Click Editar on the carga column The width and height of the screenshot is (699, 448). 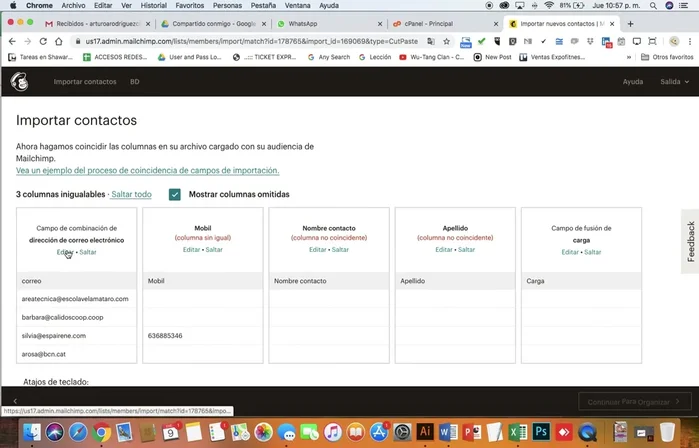coord(570,252)
